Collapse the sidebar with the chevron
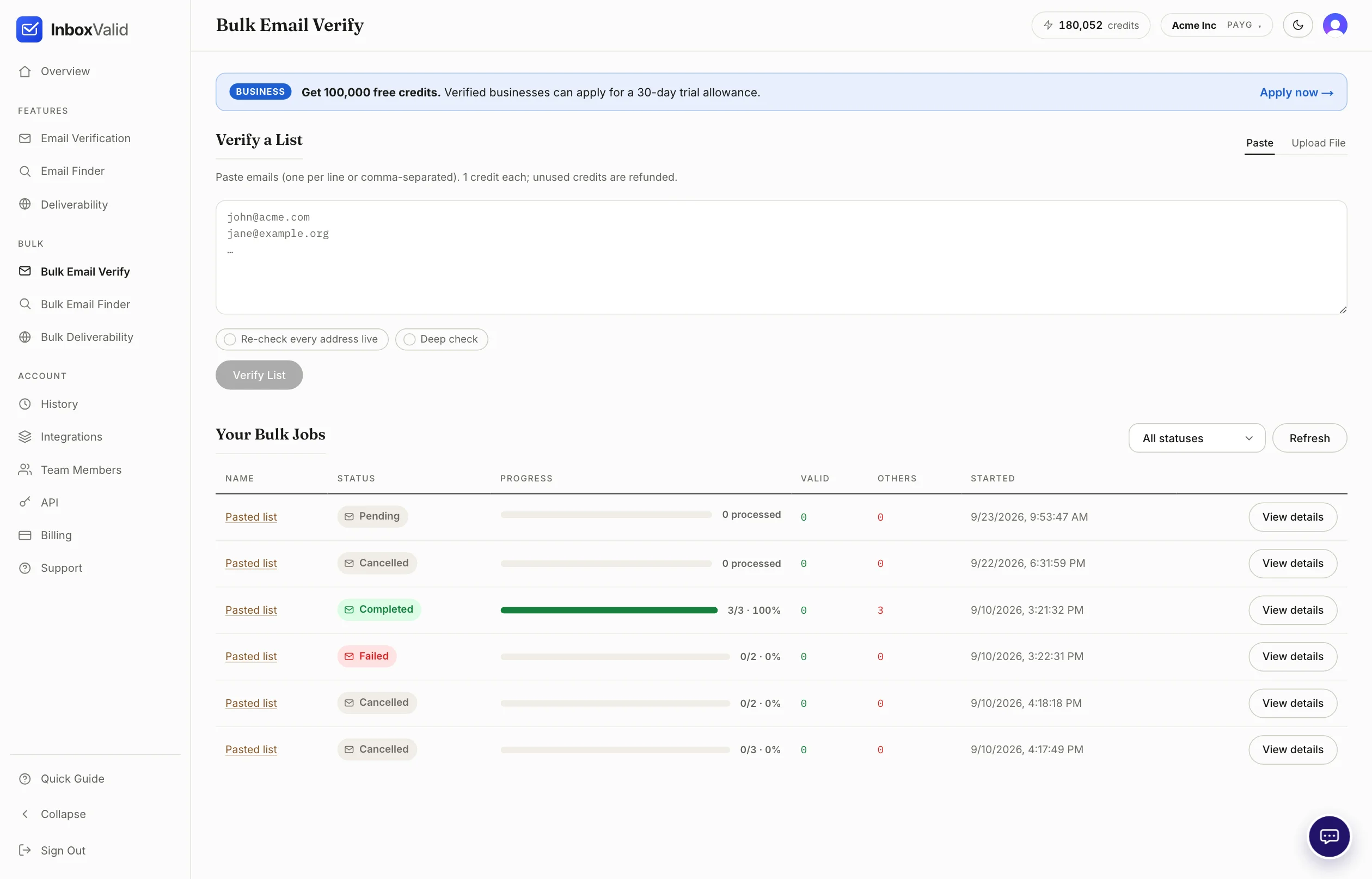Viewport: 1372px width, 879px height. pyautogui.click(x=24, y=815)
